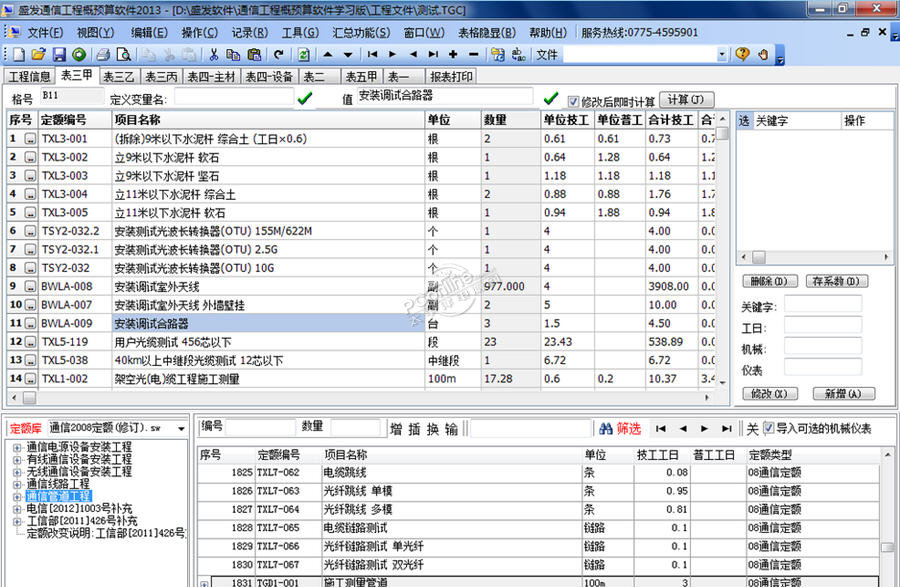Click ellipsis button in row TXL3-001
900x587 pixels.
pos(30,139)
